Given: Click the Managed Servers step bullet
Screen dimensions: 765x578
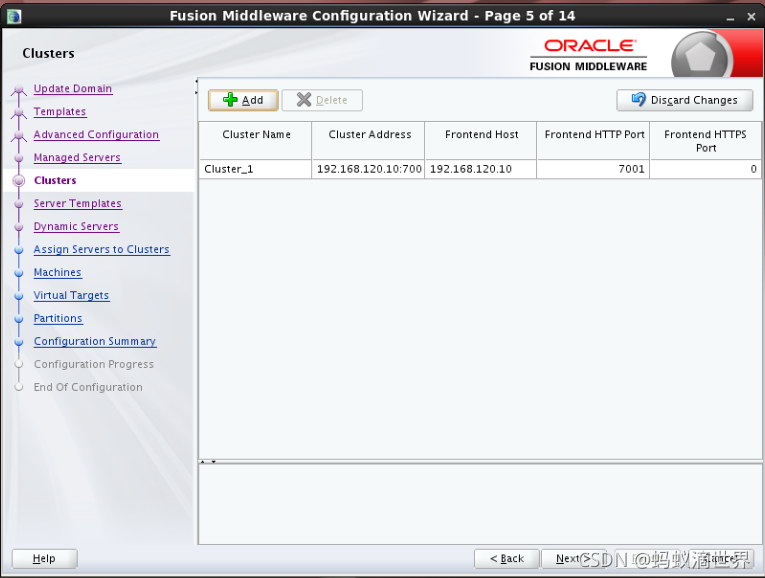Looking at the screenshot, I should tap(19, 158).
